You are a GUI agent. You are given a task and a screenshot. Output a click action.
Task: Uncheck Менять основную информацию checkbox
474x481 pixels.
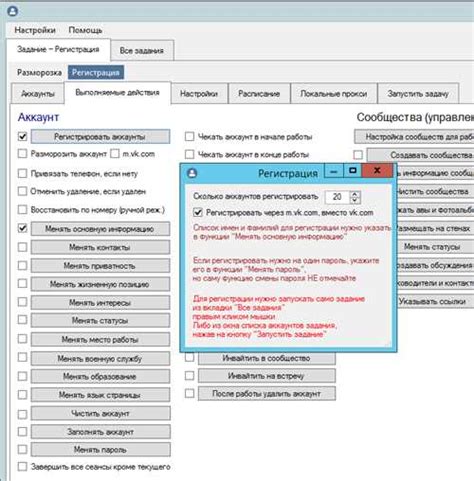point(22,228)
